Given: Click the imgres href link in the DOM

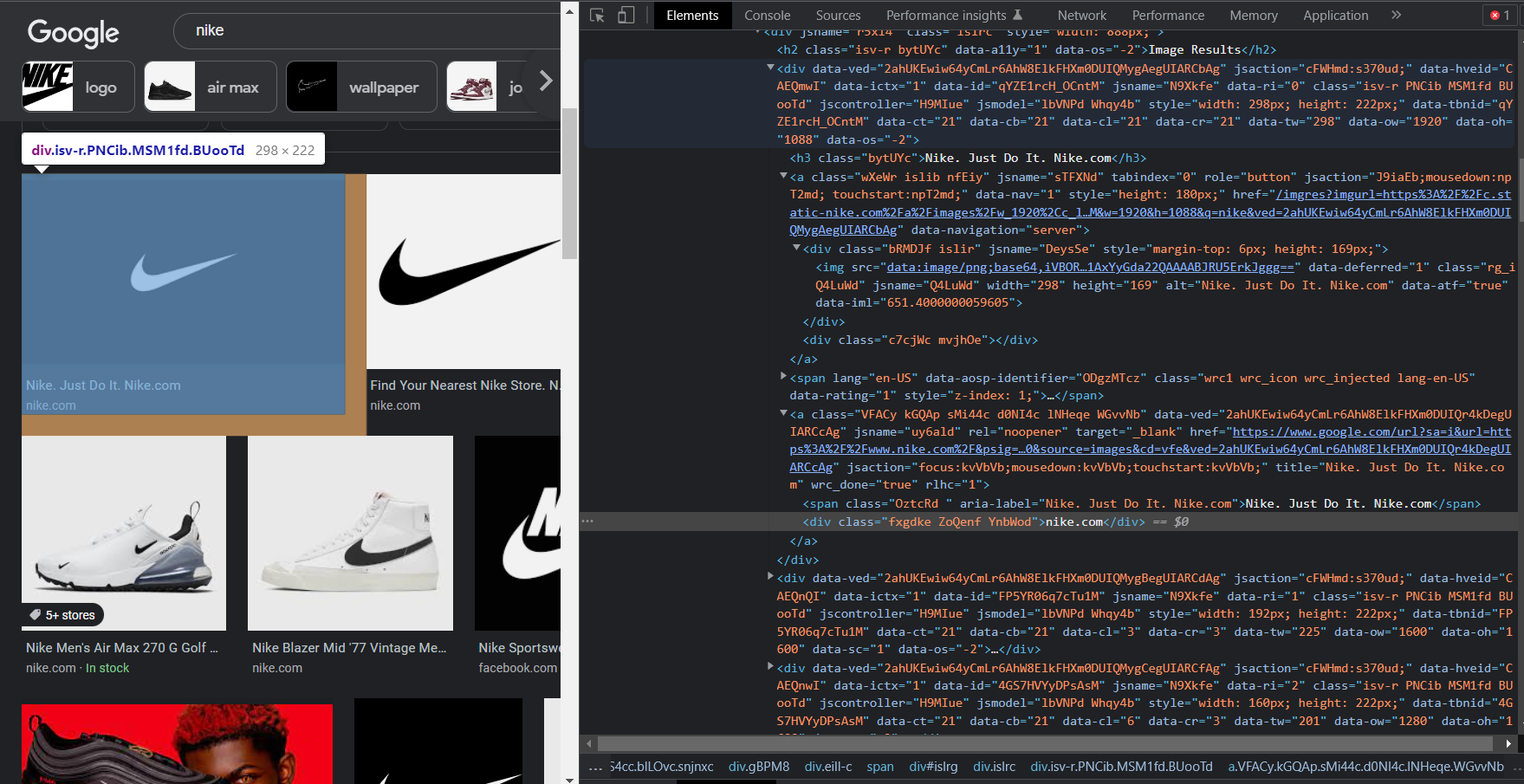Looking at the screenshot, I should click(x=1150, y=212).
